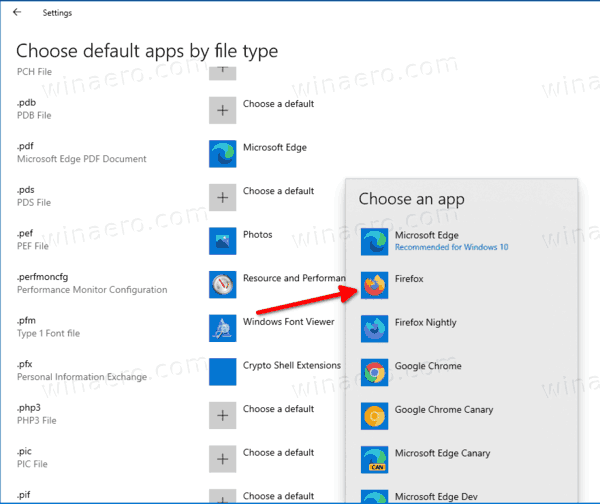Click the .pdf extension text
The image size is (600, 504).
25,147
